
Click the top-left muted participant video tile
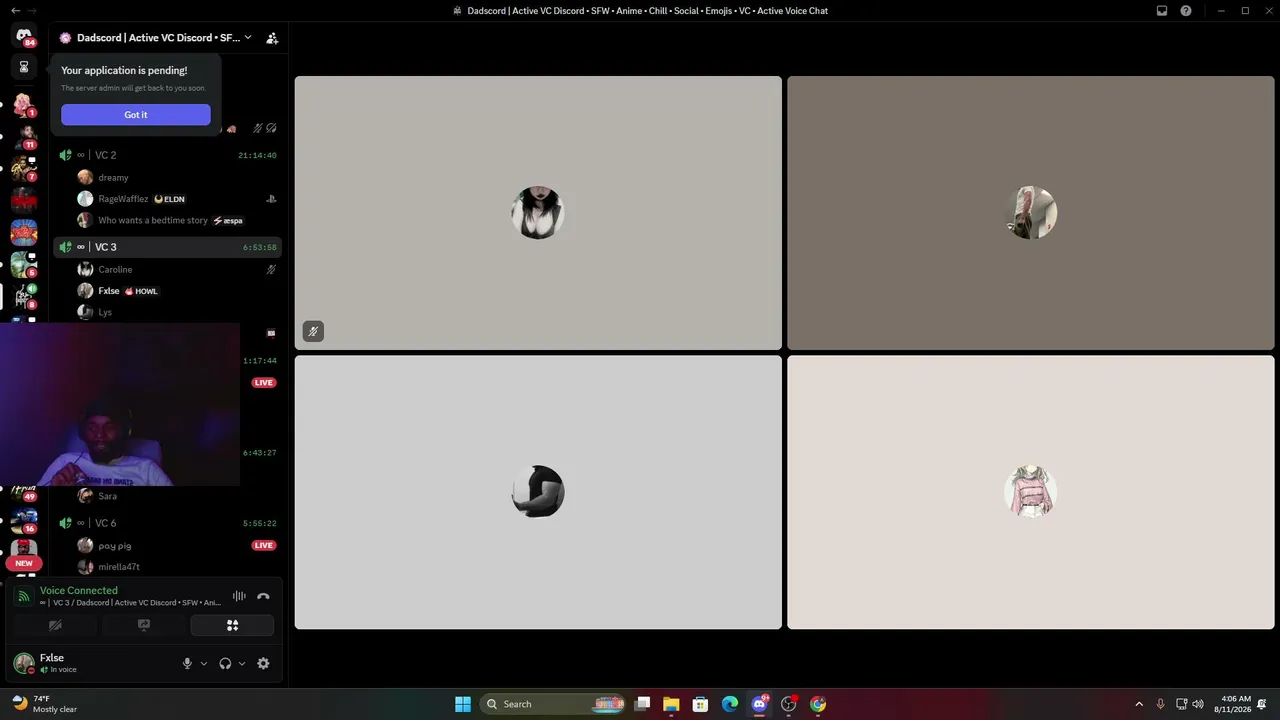tap(538, 213)
